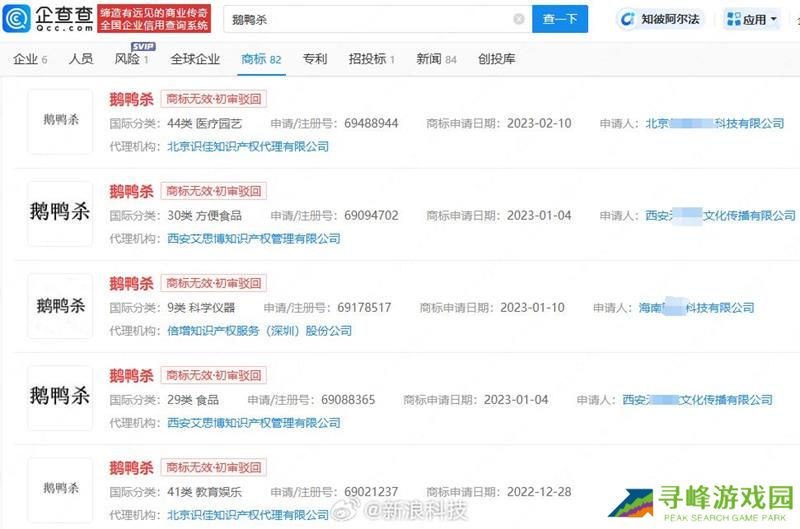Screen dimensions: 800x529
Task: Switch to the 人员 tab
Action: tap(81, 59)
